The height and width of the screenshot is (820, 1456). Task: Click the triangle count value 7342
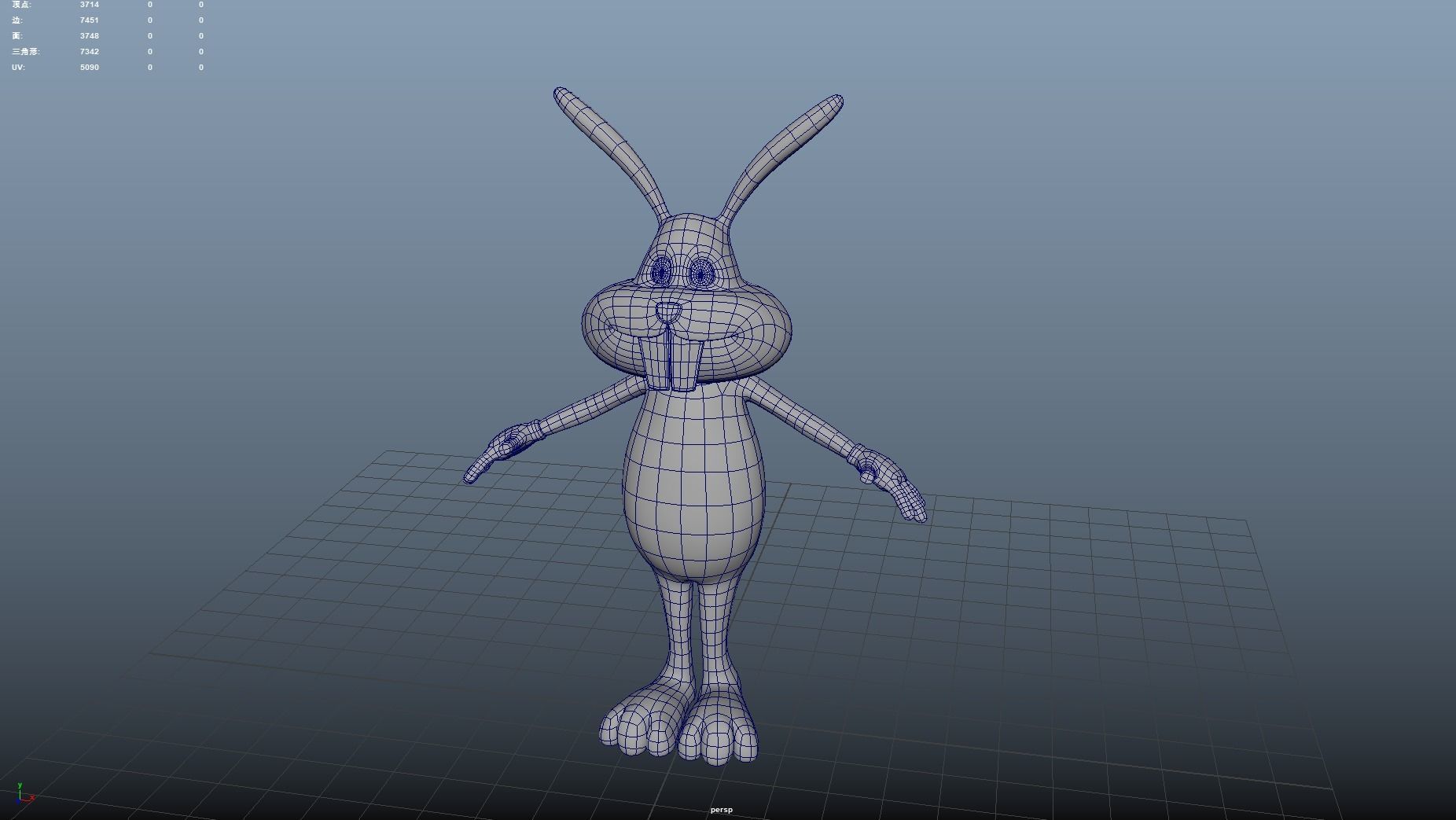(x=90, y=52)
